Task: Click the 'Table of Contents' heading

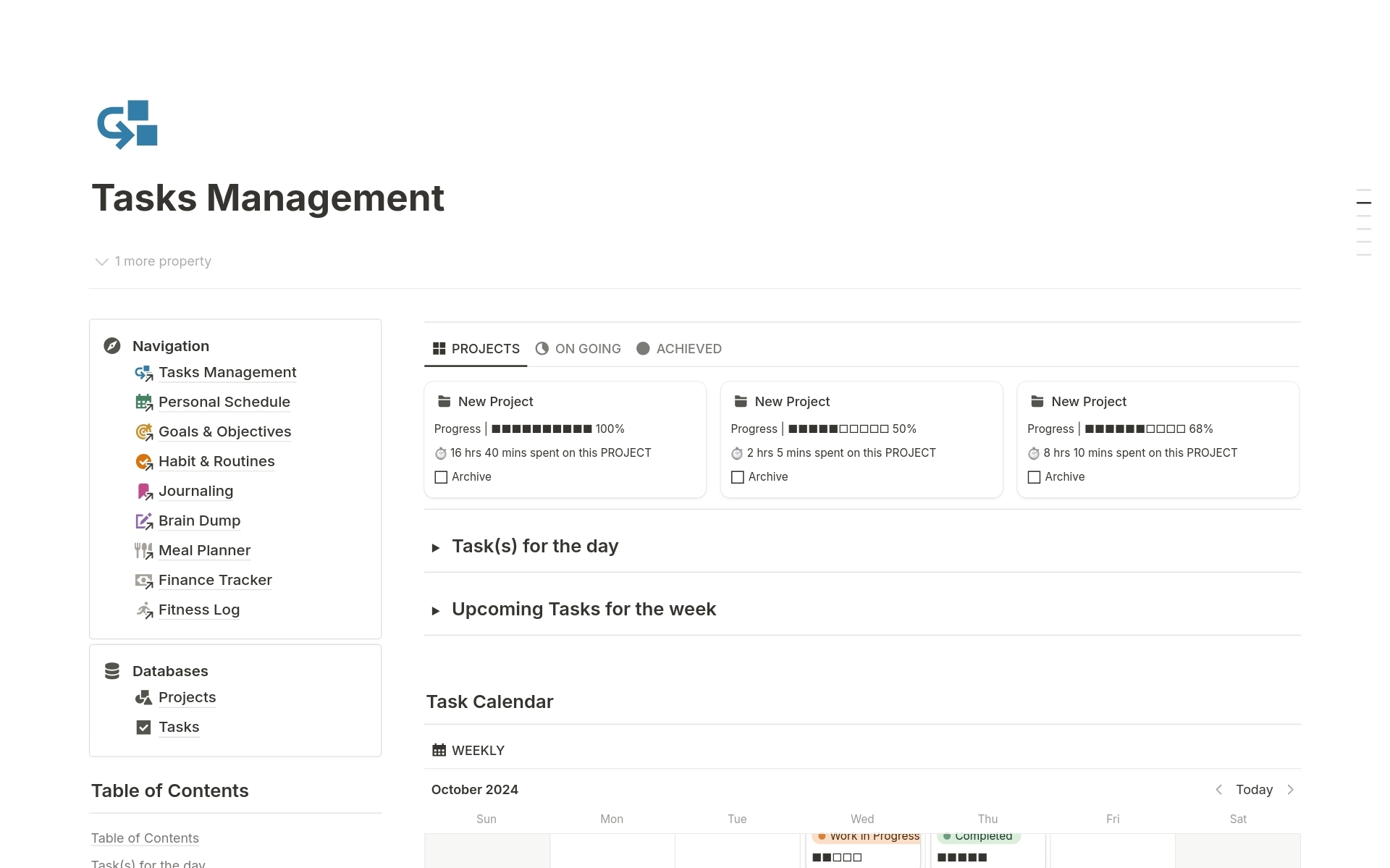Action: 170,791
